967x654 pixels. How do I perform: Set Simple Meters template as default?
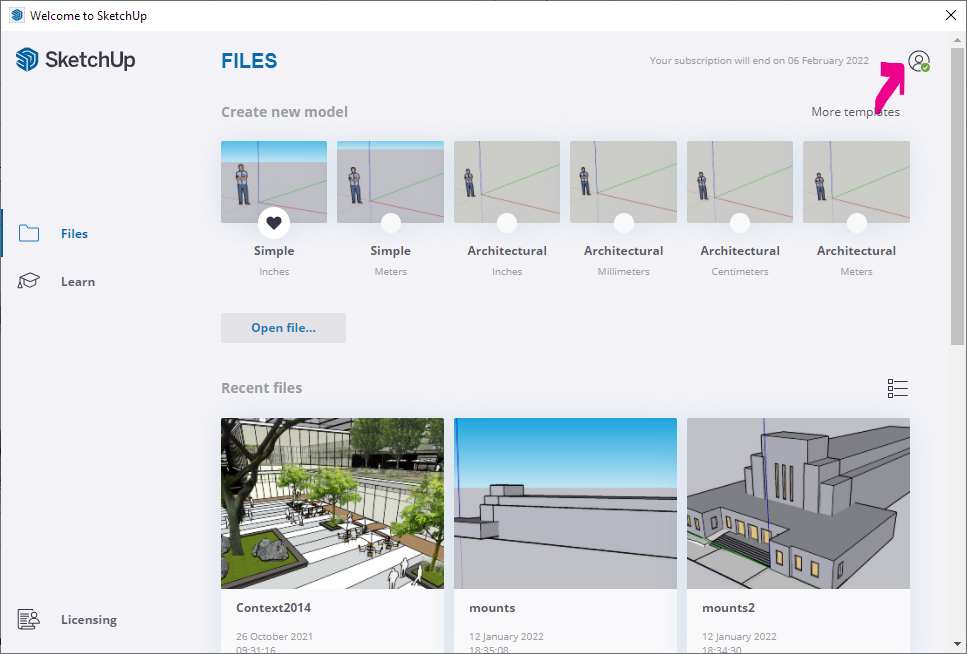pyautogui.click(x=391, y=223)
